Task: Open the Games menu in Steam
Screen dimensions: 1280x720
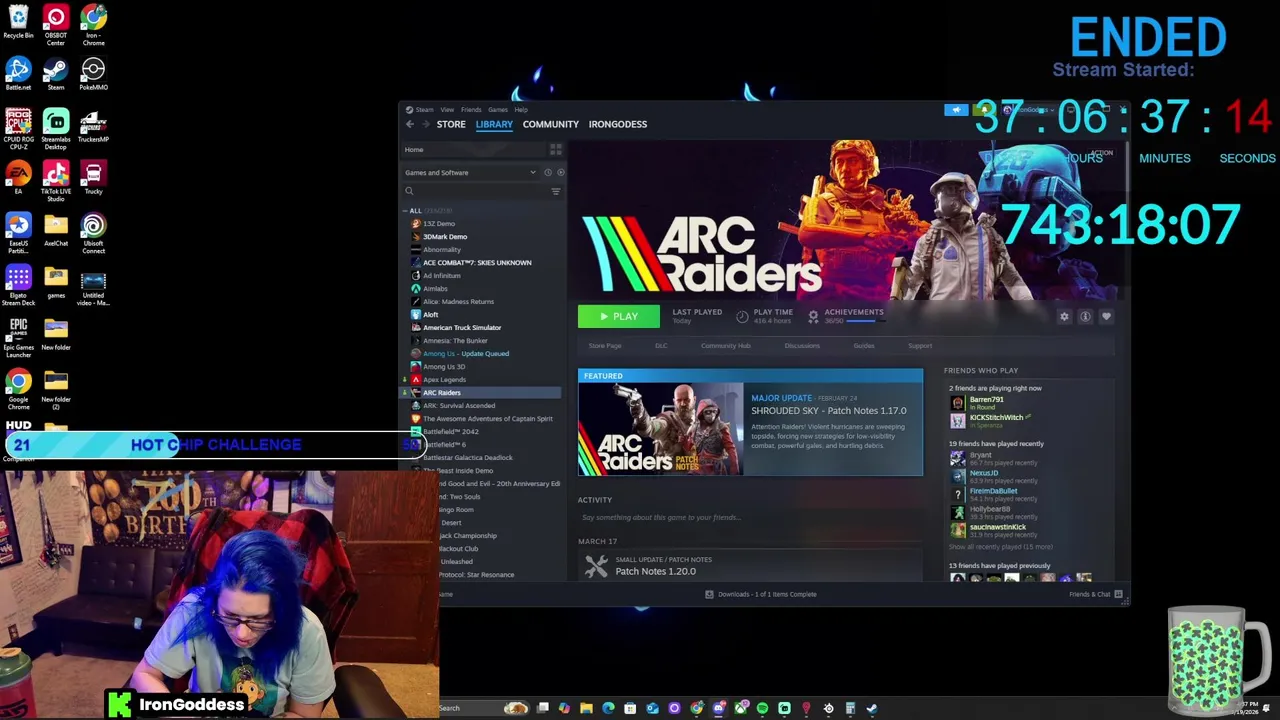Action: click(x=497, y=109)
